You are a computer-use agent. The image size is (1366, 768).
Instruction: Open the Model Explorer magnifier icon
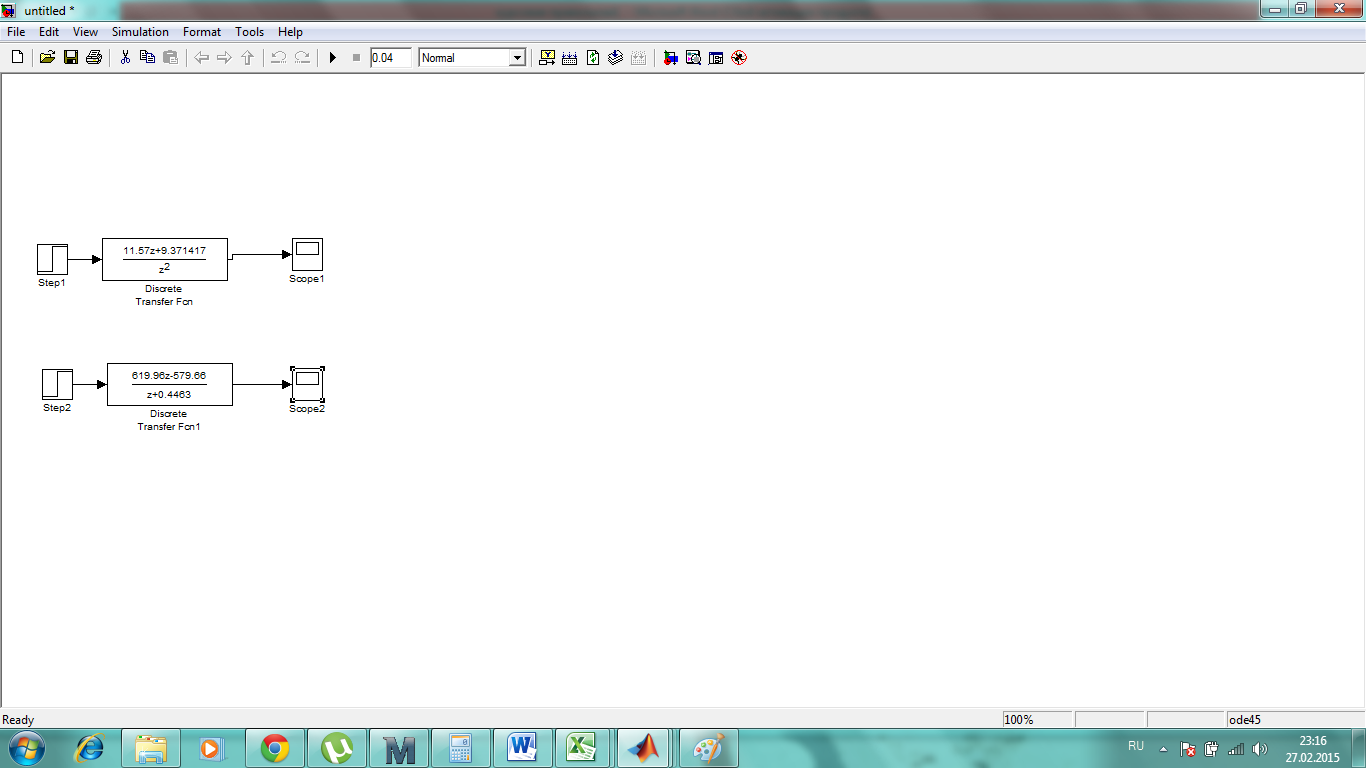[693, 58]
